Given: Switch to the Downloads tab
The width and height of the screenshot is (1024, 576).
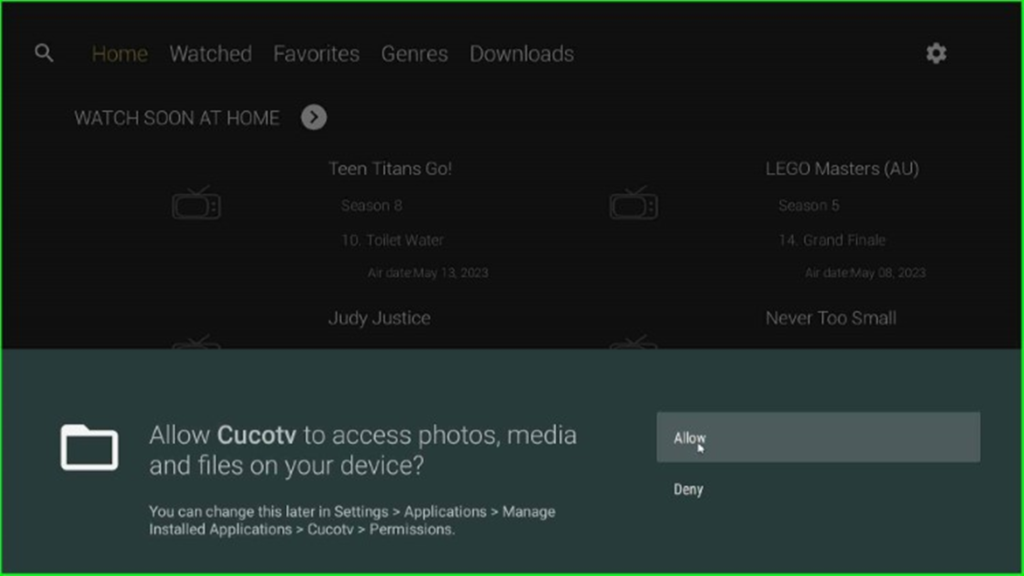Looking at the screenshot, I should (521, 54).
